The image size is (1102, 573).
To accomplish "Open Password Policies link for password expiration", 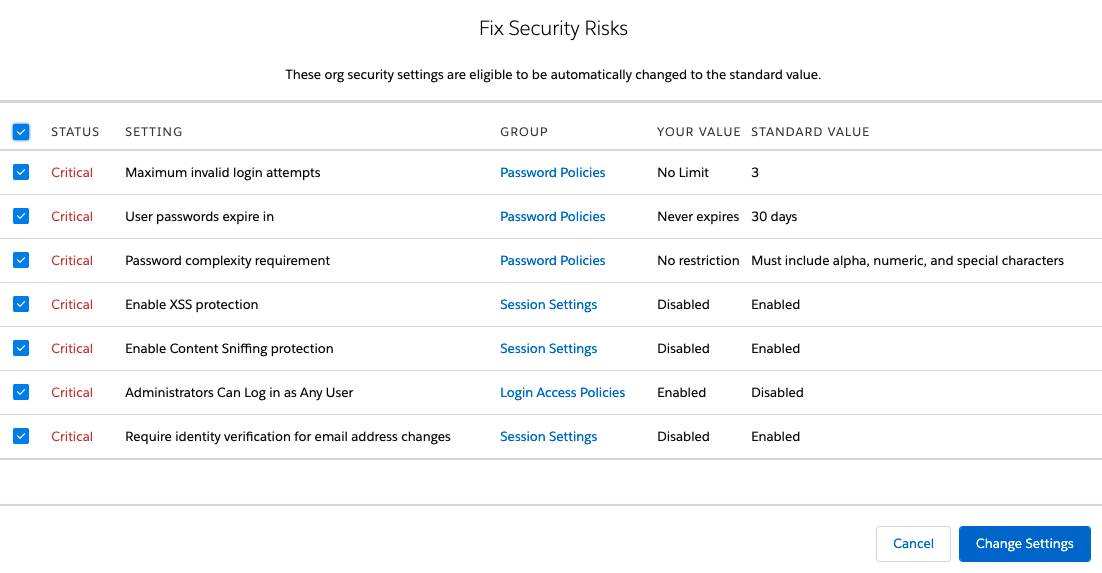I will pyautogui.click(x=552, y=217).
